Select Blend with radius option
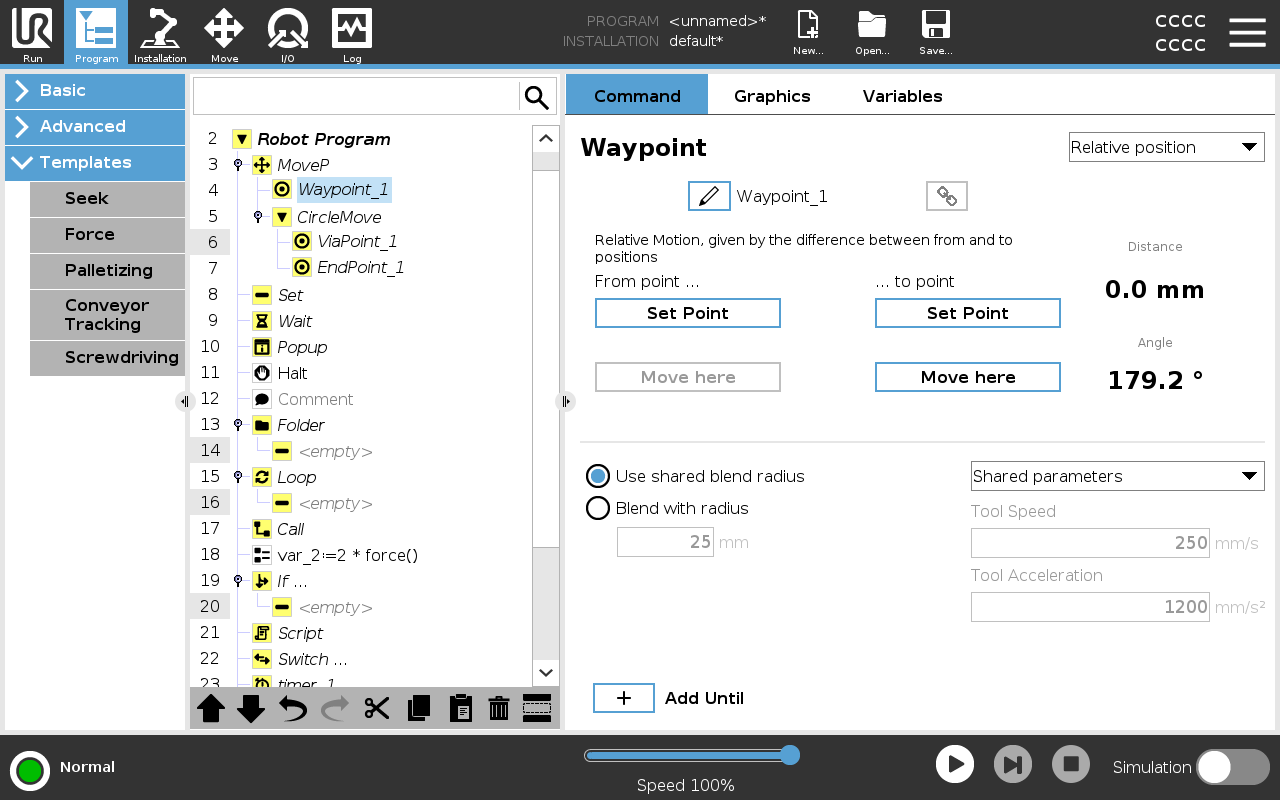The width and height of the screenshot is (1280, 800). point(598,508)
